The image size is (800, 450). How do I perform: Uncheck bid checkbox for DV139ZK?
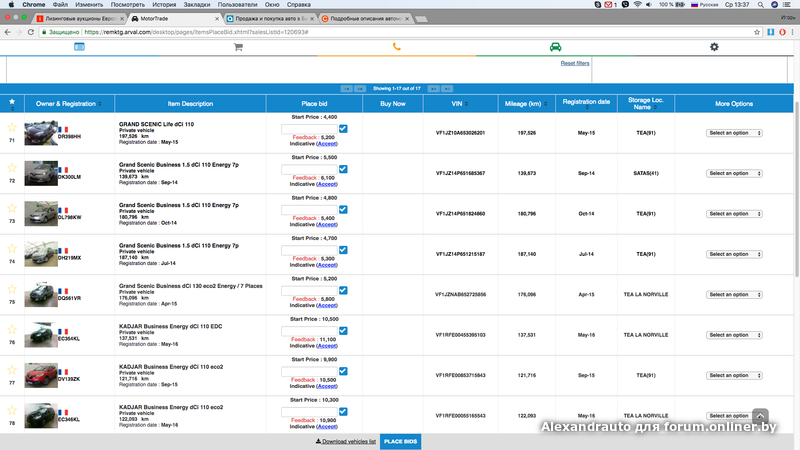[x=343, y=371]
